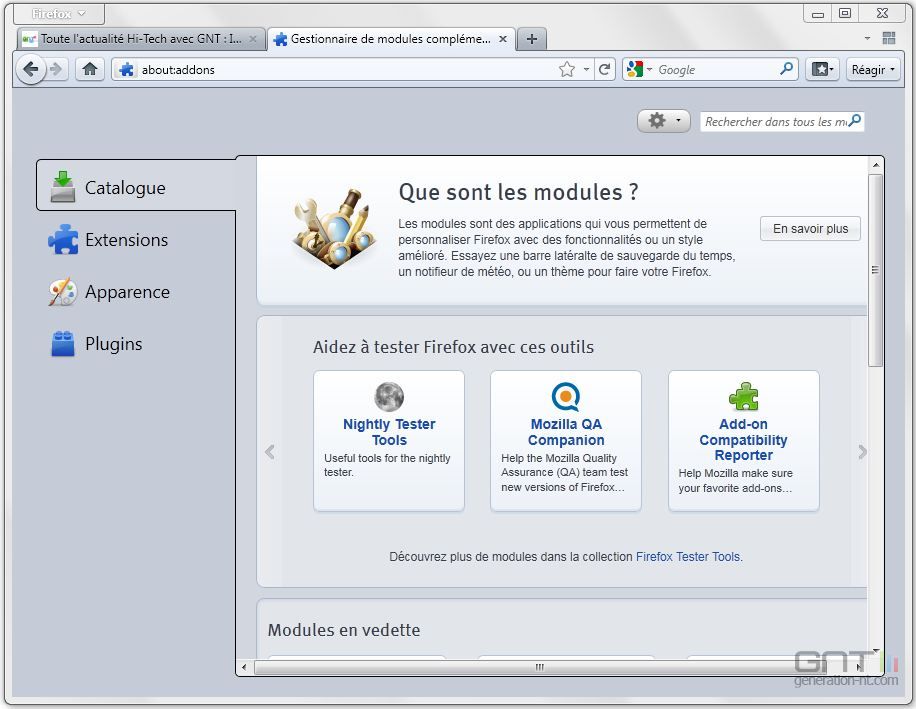916x709 pixels.
Task: Click the Modules en vedette heading
Action: [344, 630]
